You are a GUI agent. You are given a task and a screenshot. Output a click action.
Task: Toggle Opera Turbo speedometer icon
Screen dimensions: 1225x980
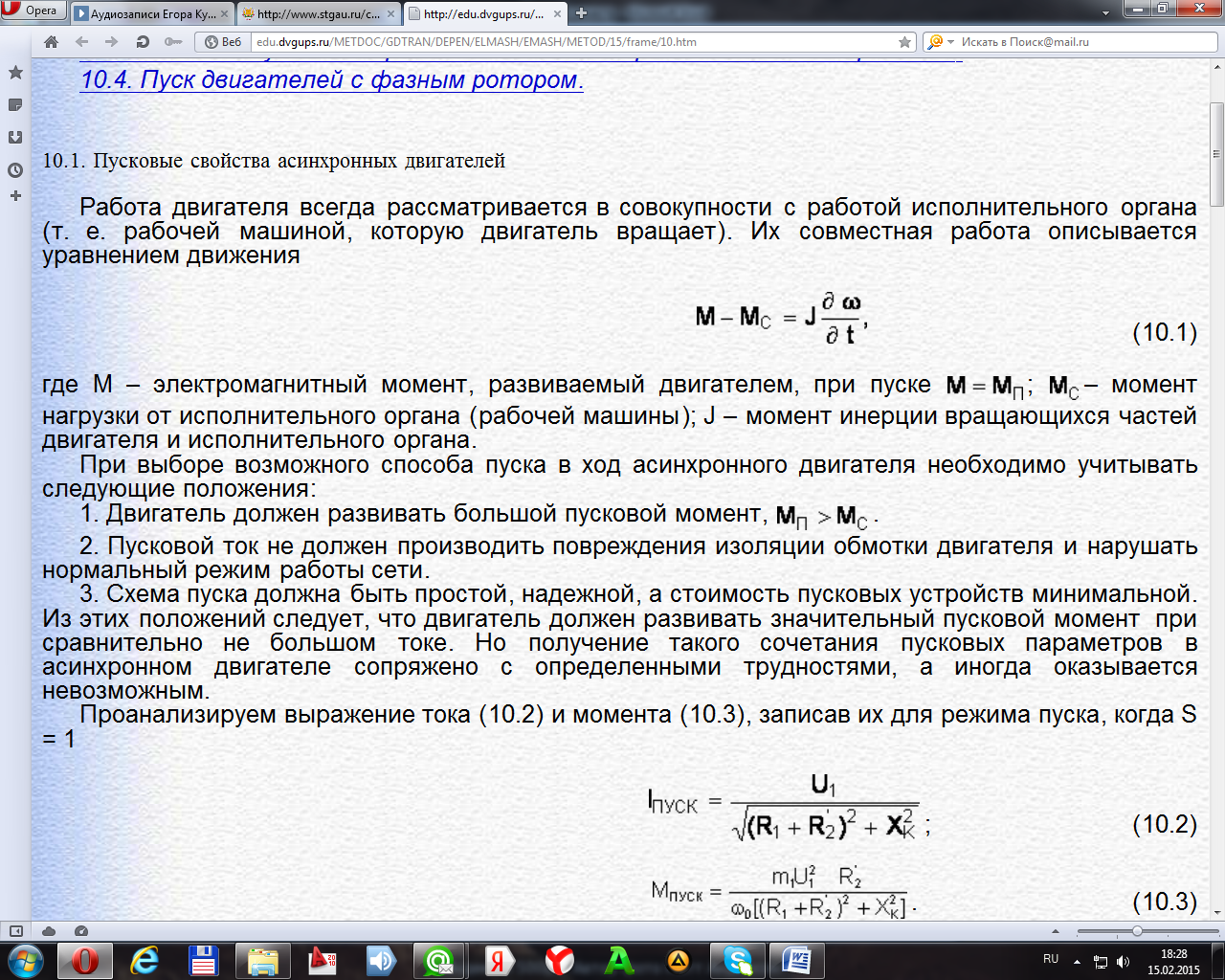click(81, 931)
